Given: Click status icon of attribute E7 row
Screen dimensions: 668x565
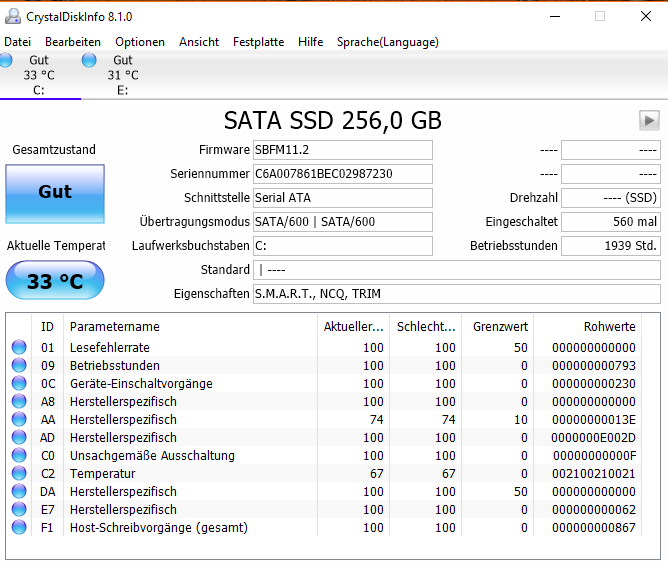Looking at the screenshot, I should pos(19,509).
